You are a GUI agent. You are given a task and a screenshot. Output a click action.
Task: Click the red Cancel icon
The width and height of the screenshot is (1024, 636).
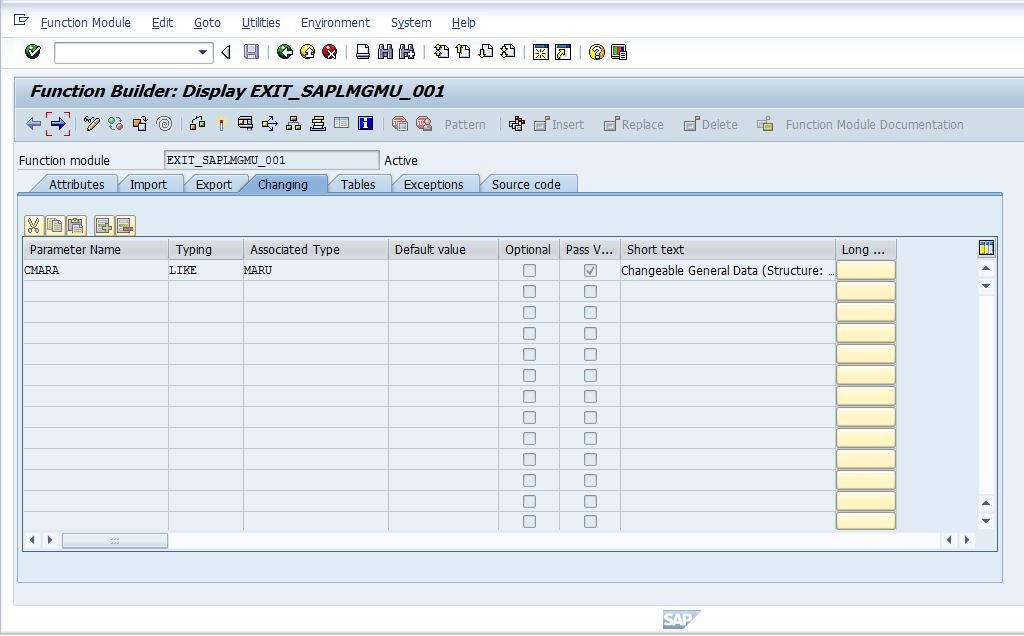point(330,52)
